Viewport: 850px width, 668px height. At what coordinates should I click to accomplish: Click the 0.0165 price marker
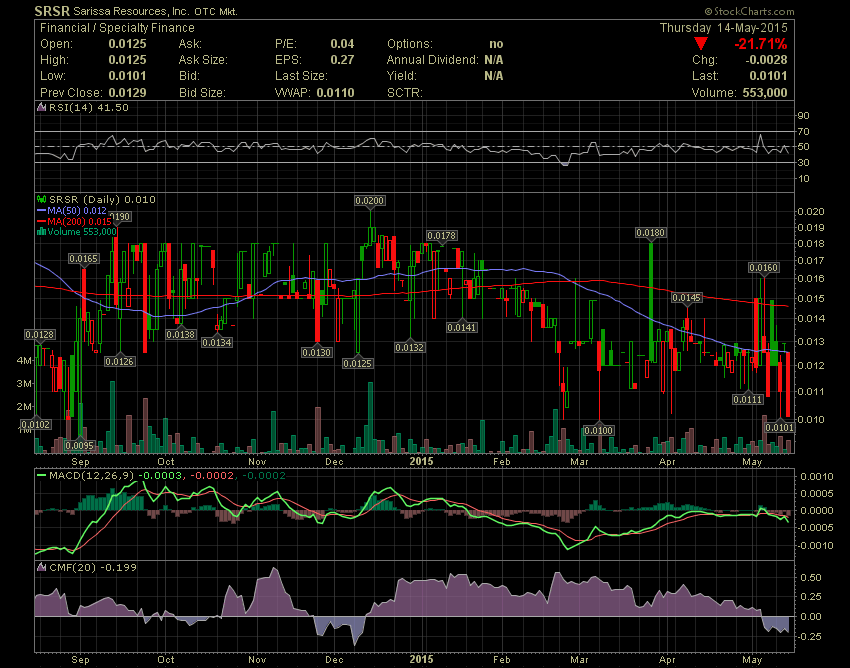(83, 259)
